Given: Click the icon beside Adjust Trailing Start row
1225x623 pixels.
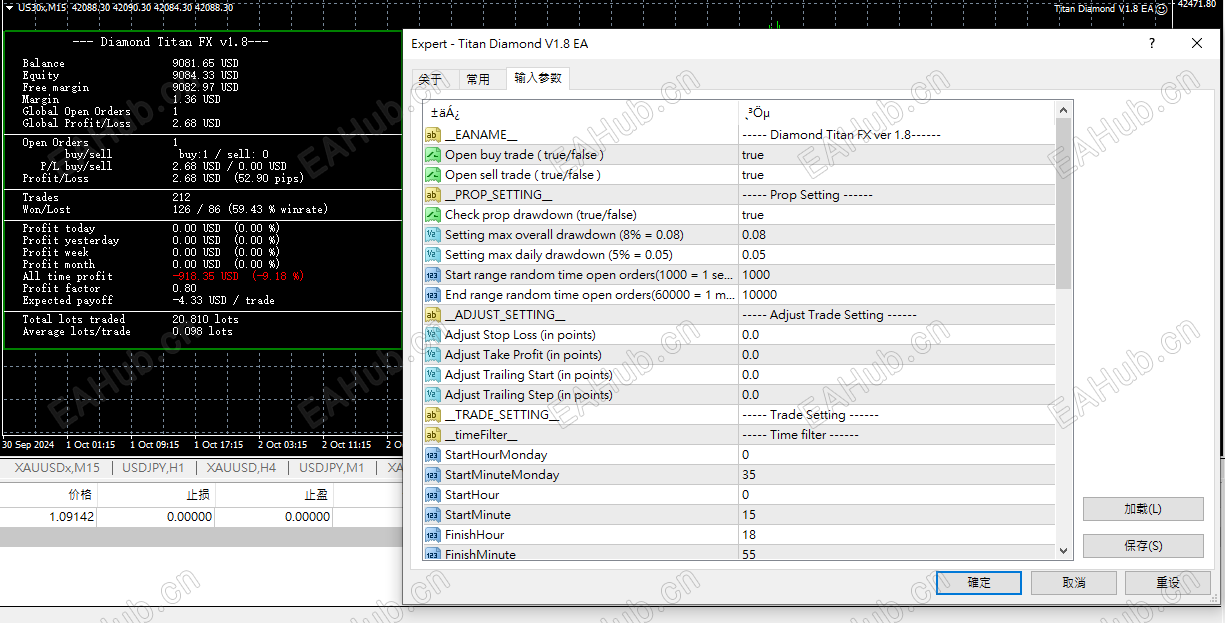Looking at the screenshot, I should pos(432,375).
